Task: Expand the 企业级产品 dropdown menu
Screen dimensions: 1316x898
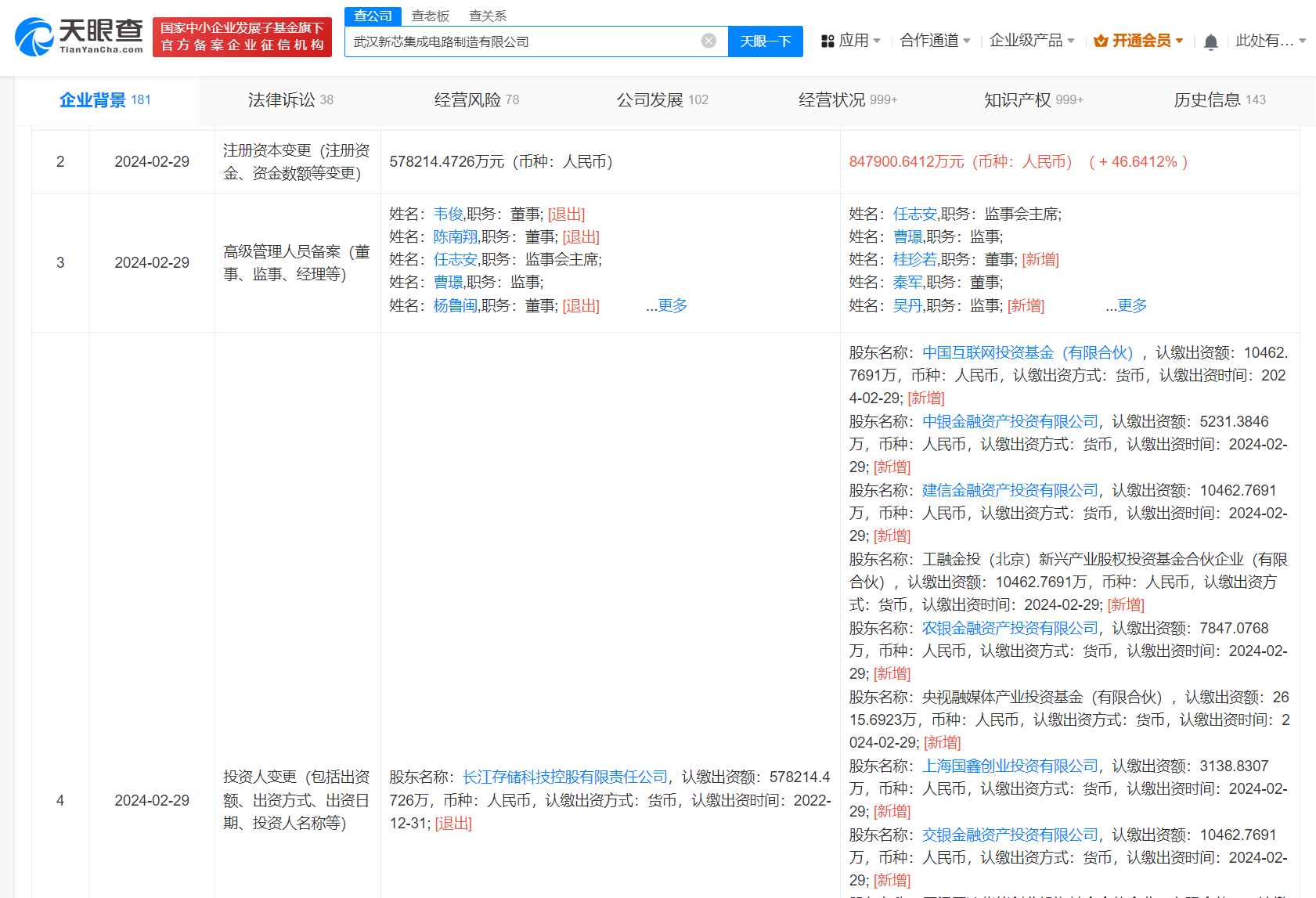Action: pos(1032,41)
